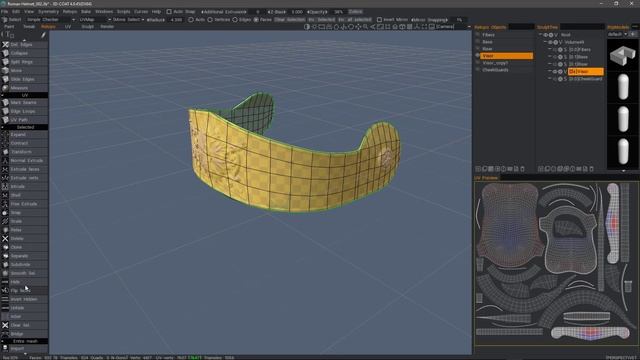Click the Colors button

coord(356,12)
